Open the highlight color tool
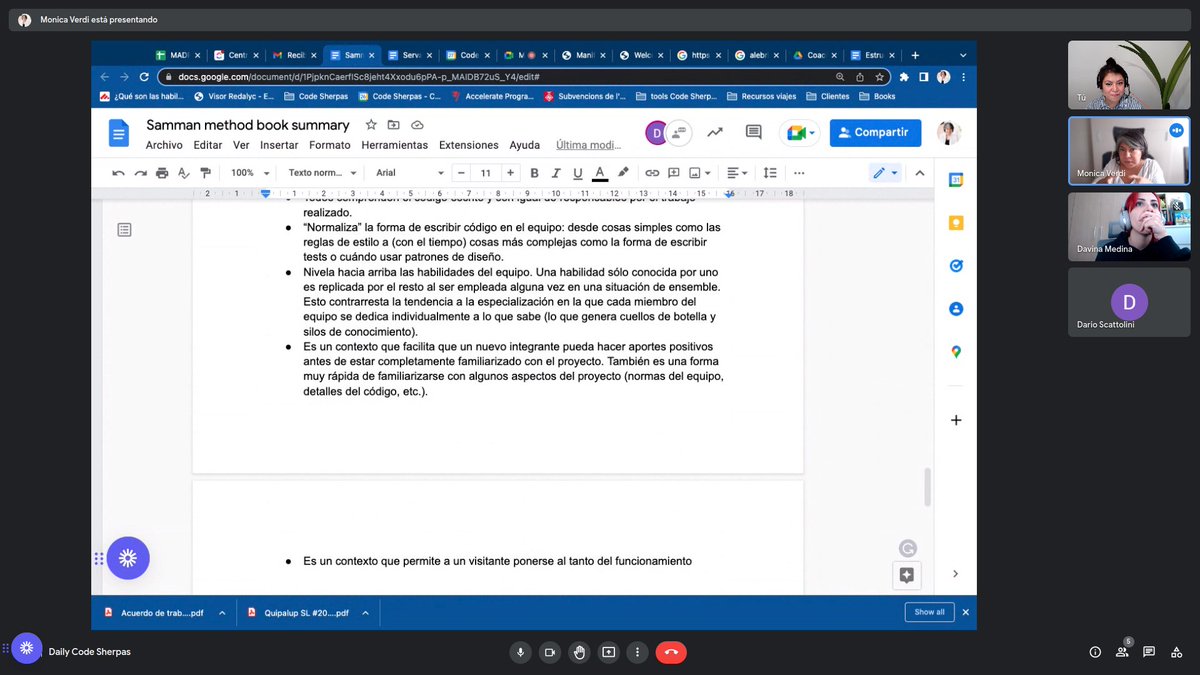This screenshot has width=1200, height=675. pos(623,173)
